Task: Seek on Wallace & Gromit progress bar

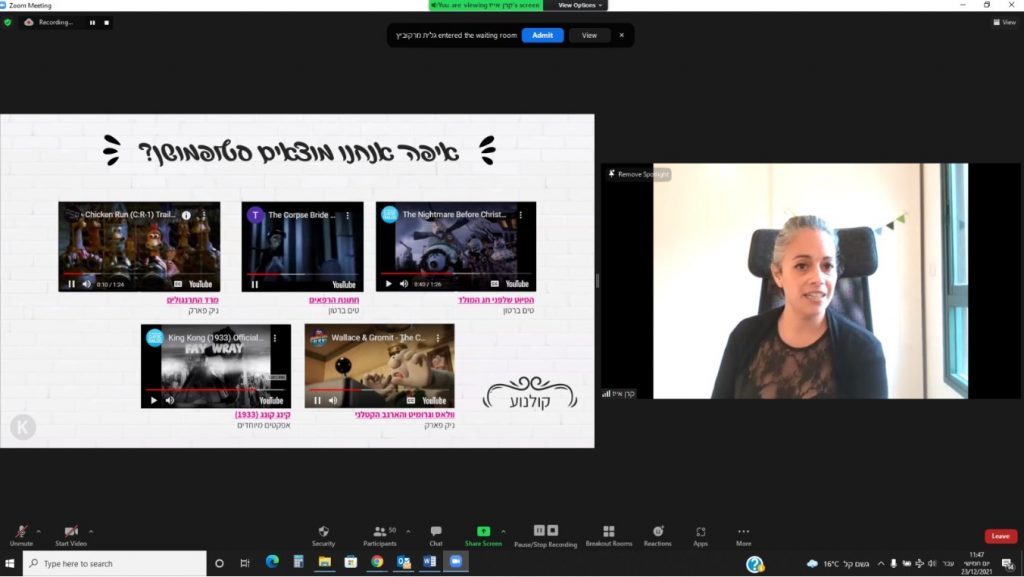Action: point(379,390)
